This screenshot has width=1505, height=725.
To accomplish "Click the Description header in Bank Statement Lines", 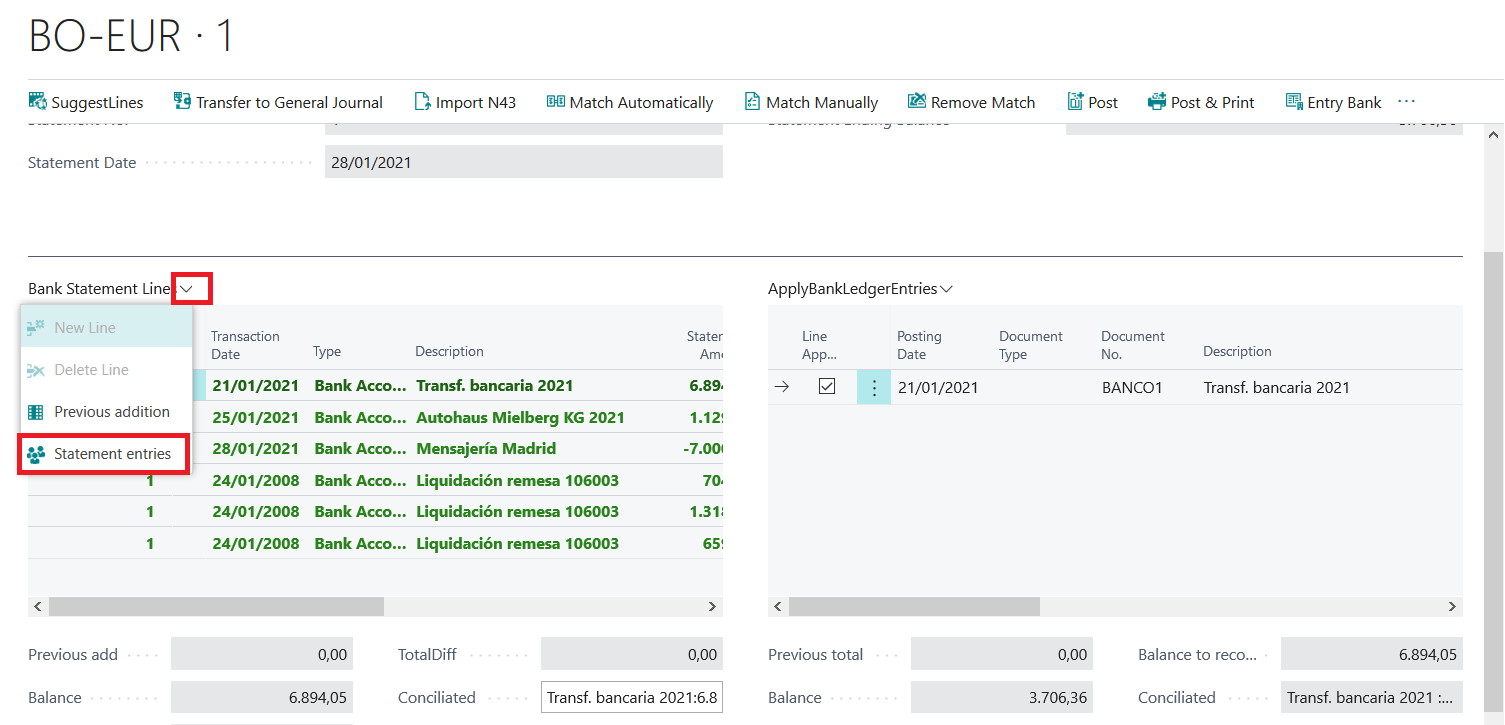I will coord(450,351).
